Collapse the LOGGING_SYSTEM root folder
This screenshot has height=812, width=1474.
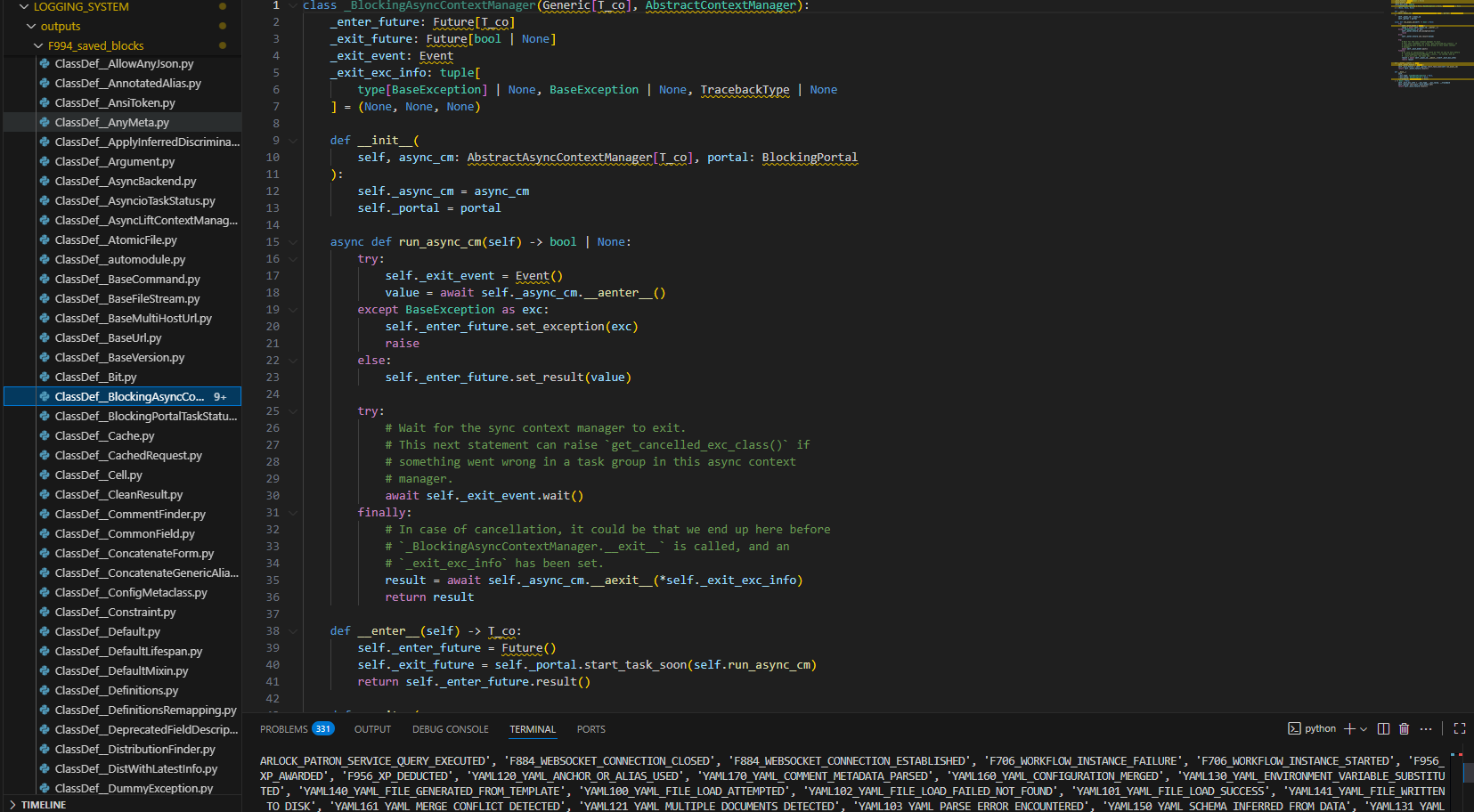pyautogui.click(x=24, y=6)
